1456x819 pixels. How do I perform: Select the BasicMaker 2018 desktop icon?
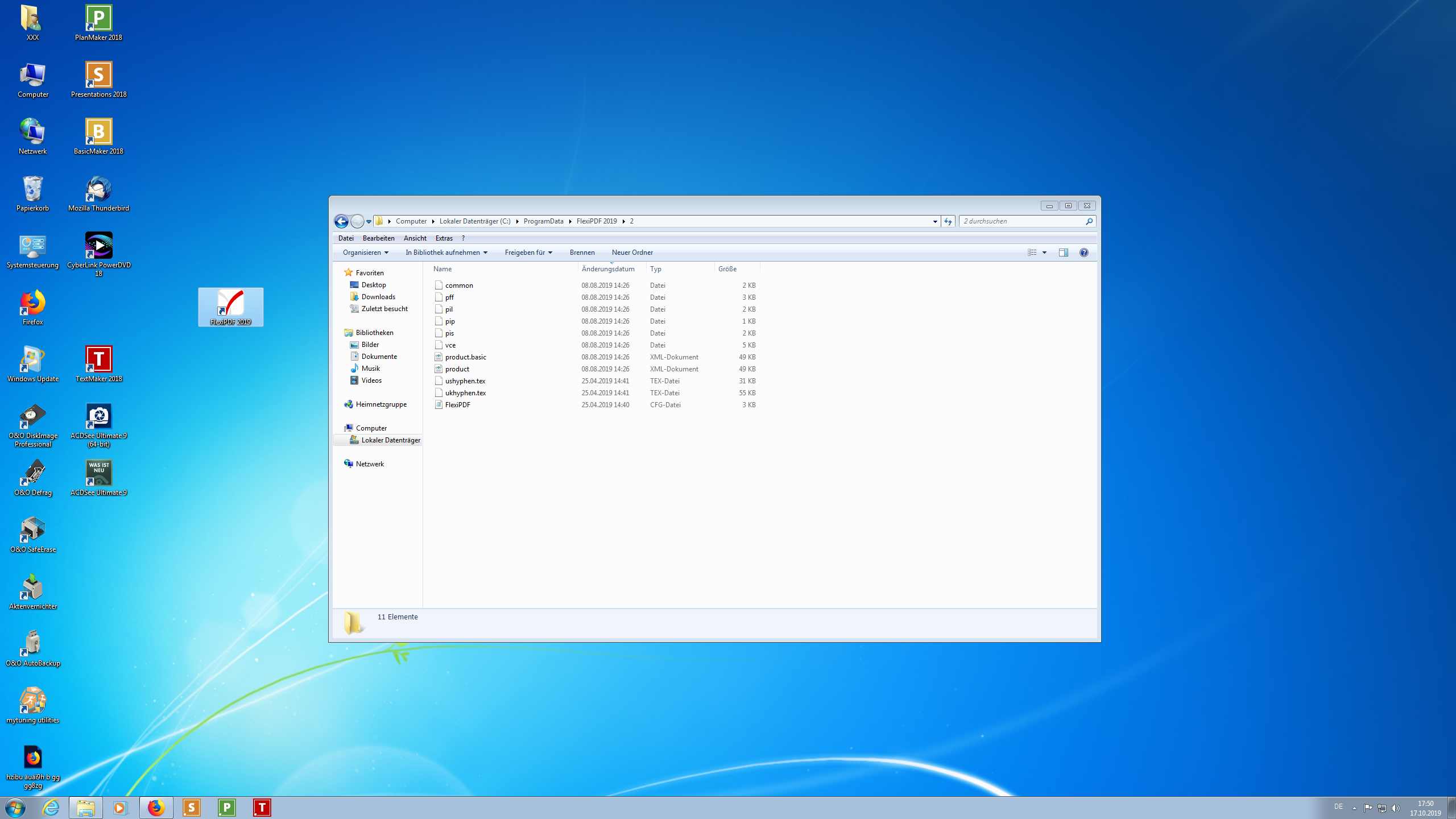tap(98, 136)
